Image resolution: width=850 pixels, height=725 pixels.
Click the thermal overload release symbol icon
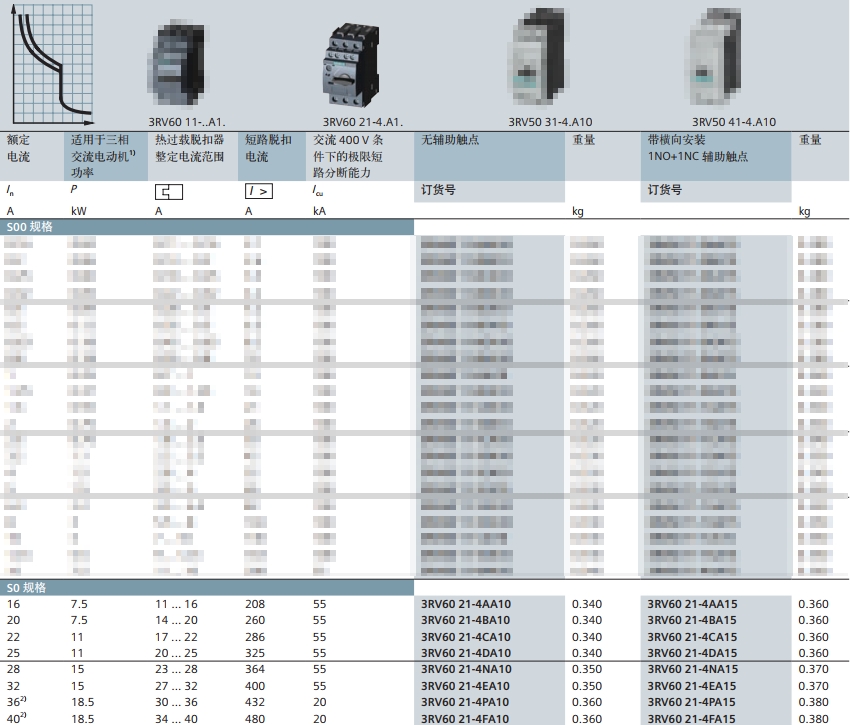click(x=169, y=191)
